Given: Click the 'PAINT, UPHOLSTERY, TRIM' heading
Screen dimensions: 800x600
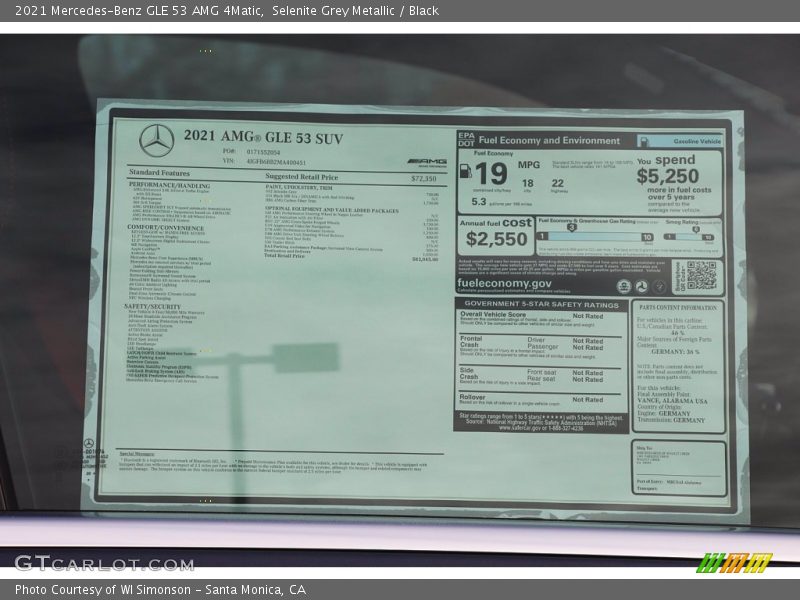Looking at the screenshot, I should (x=298, y=188).
